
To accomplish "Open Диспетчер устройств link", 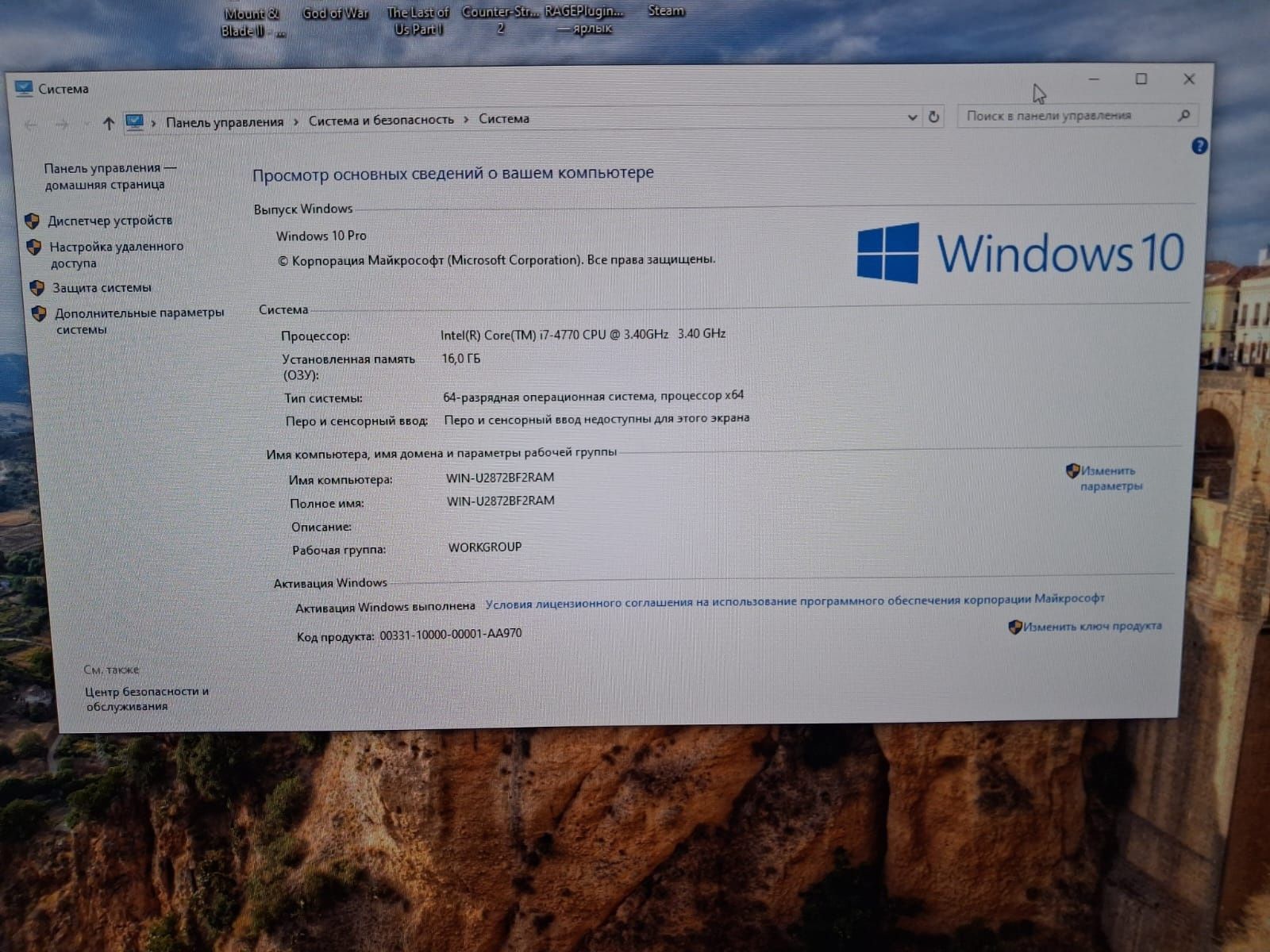I will point(110,221).
